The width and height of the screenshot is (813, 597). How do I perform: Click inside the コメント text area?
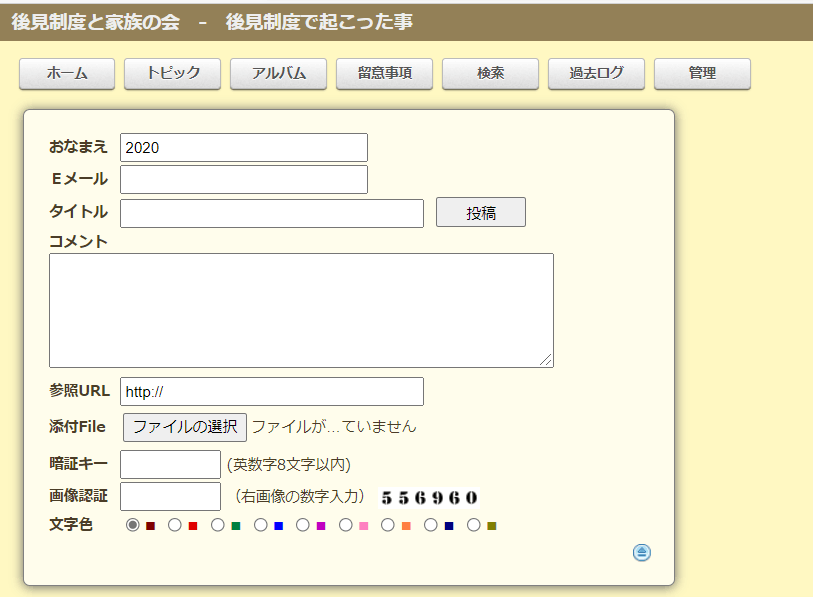coord(301,310)
